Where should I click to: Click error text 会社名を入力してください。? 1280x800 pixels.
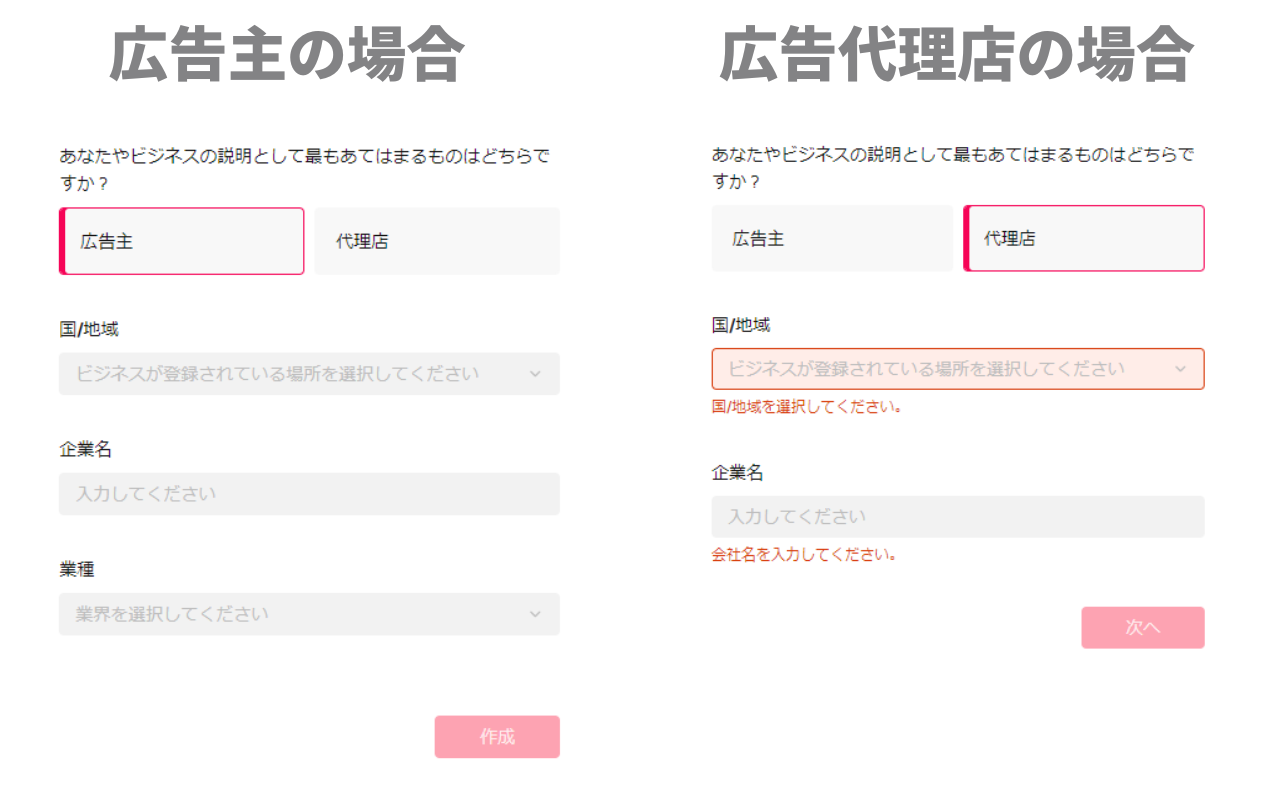(803, 554)
